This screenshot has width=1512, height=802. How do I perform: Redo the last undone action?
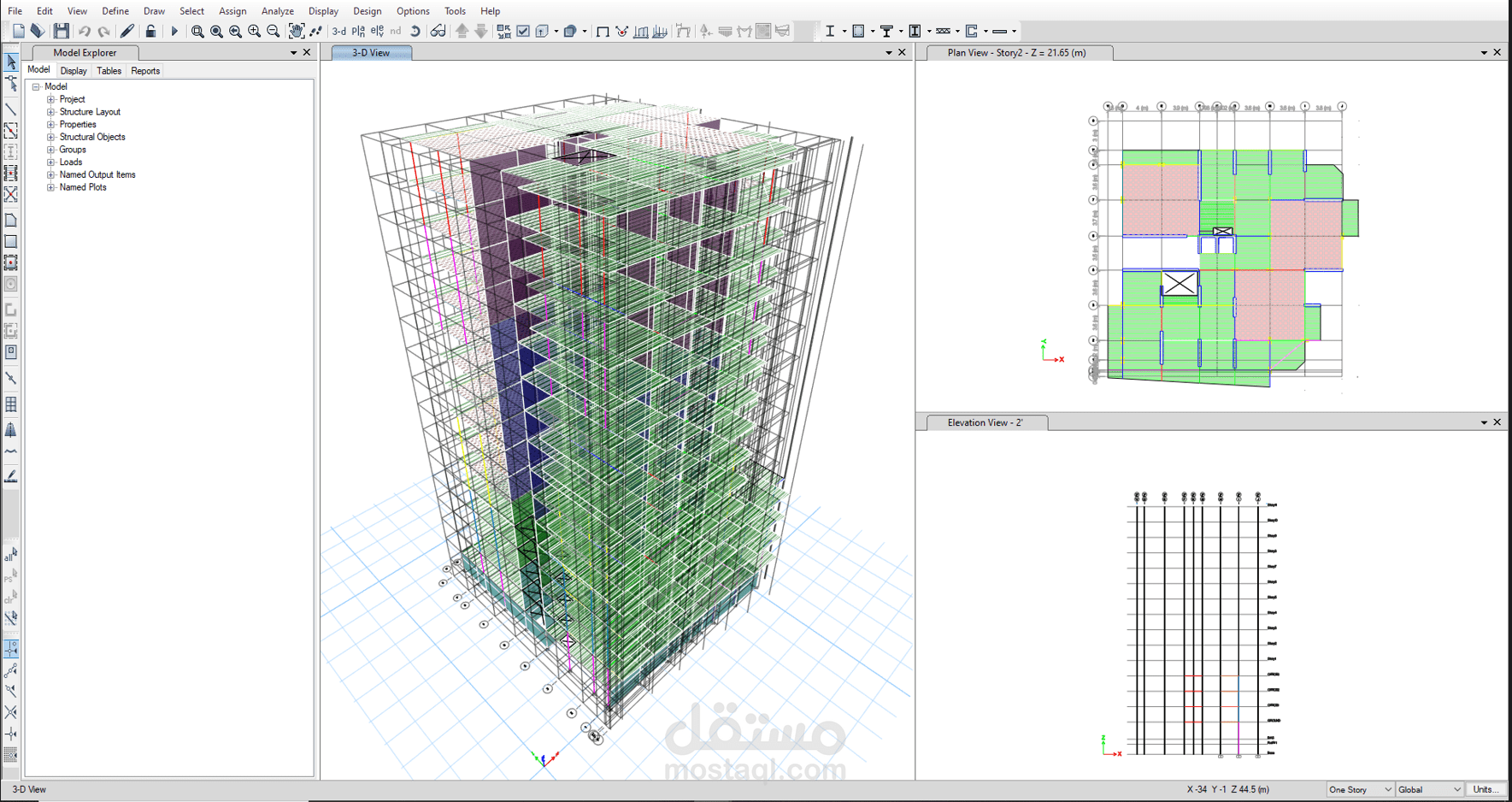tap(103, 32)
